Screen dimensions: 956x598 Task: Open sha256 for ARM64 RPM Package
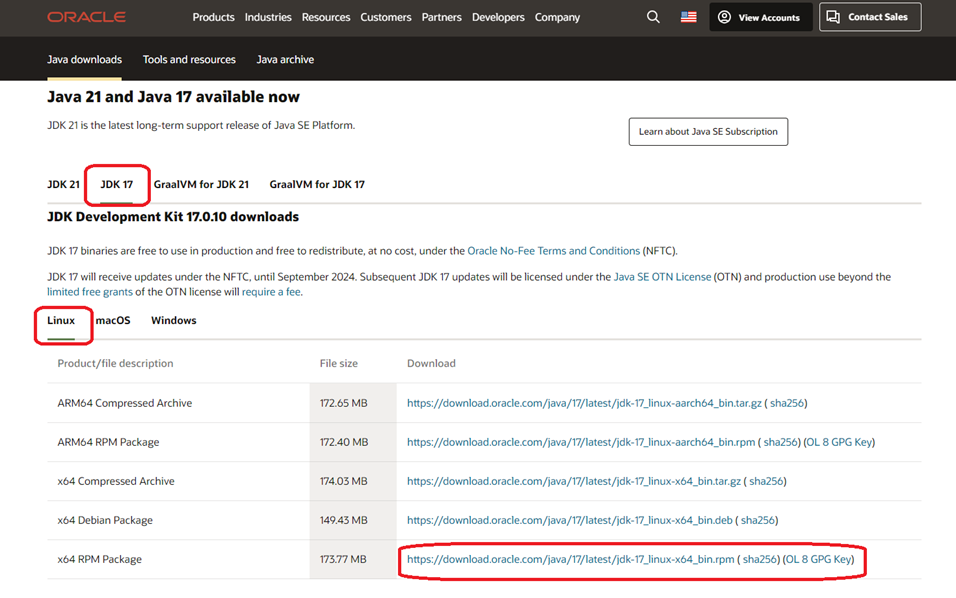(x=780, y=442)
